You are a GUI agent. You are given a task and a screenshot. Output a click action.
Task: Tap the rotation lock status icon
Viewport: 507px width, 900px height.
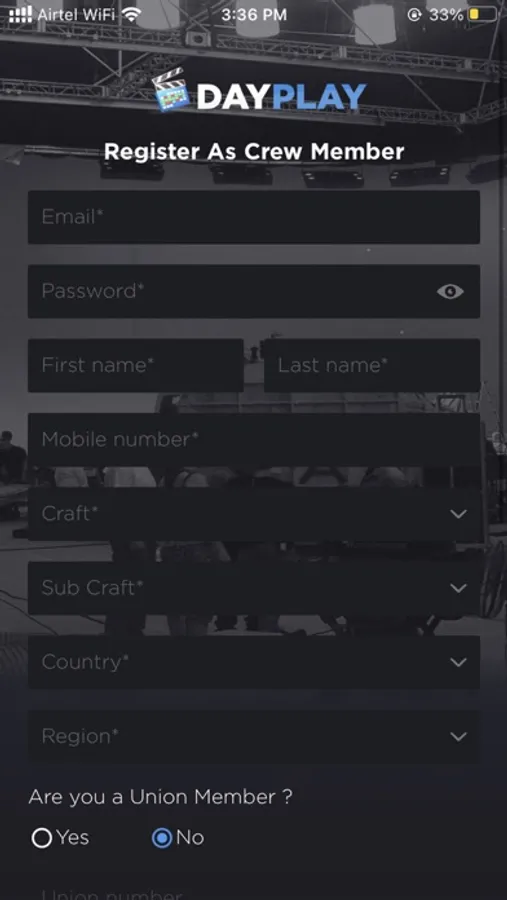414,15
